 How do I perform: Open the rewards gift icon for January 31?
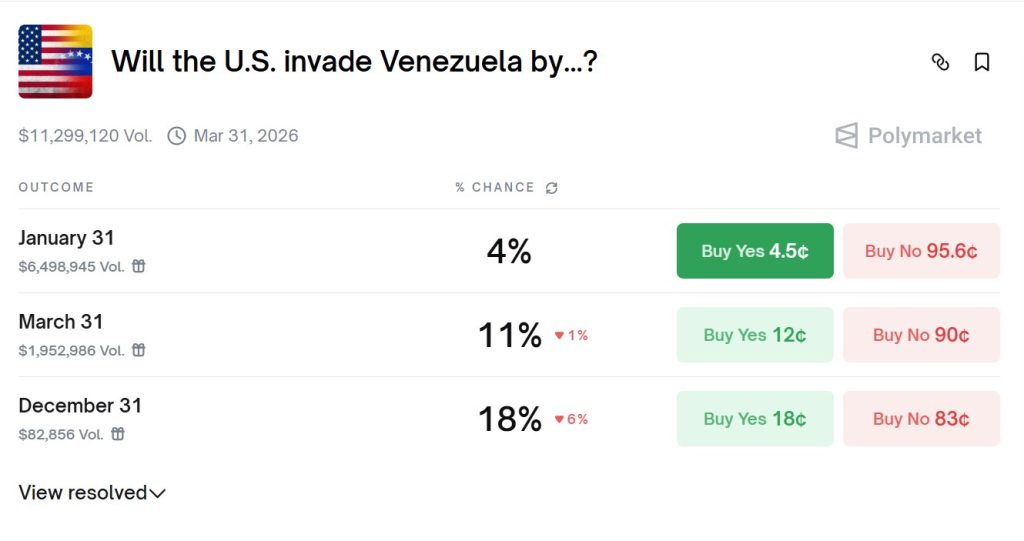click(138, 266)
